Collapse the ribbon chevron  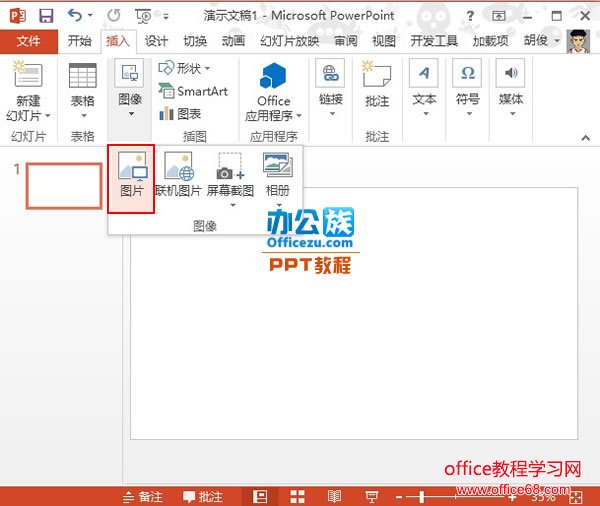pos(585,137)
